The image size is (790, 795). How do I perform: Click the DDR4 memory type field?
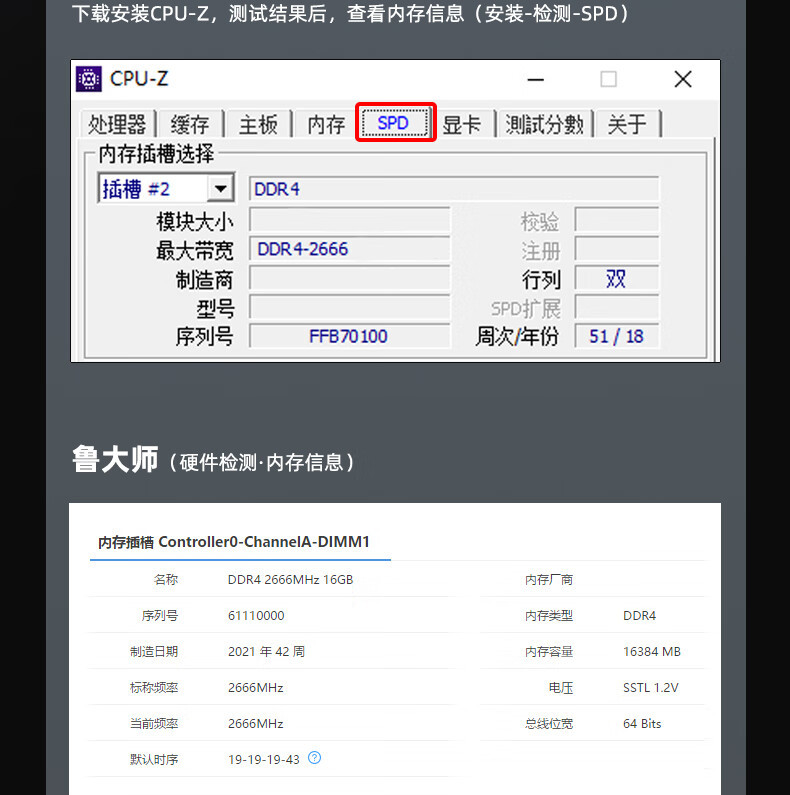pos(454,189)
